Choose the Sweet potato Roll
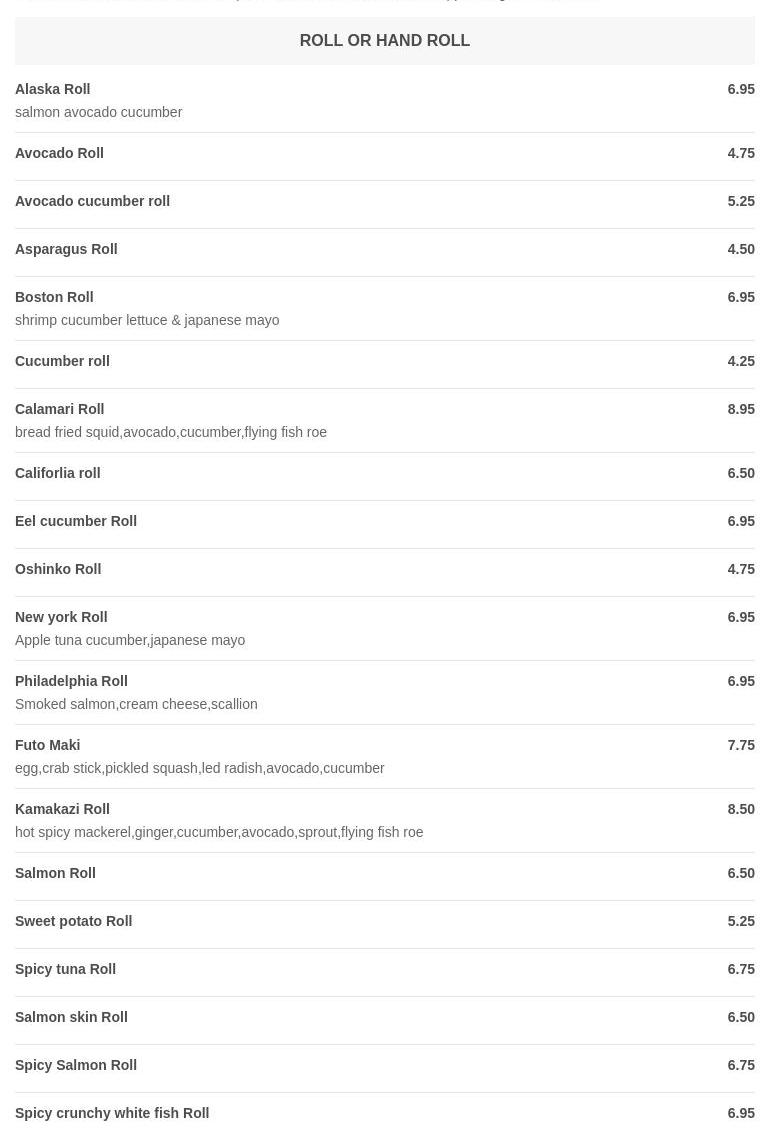The width and height of the screenshot is (770, 1130). (x=73, y=921)
